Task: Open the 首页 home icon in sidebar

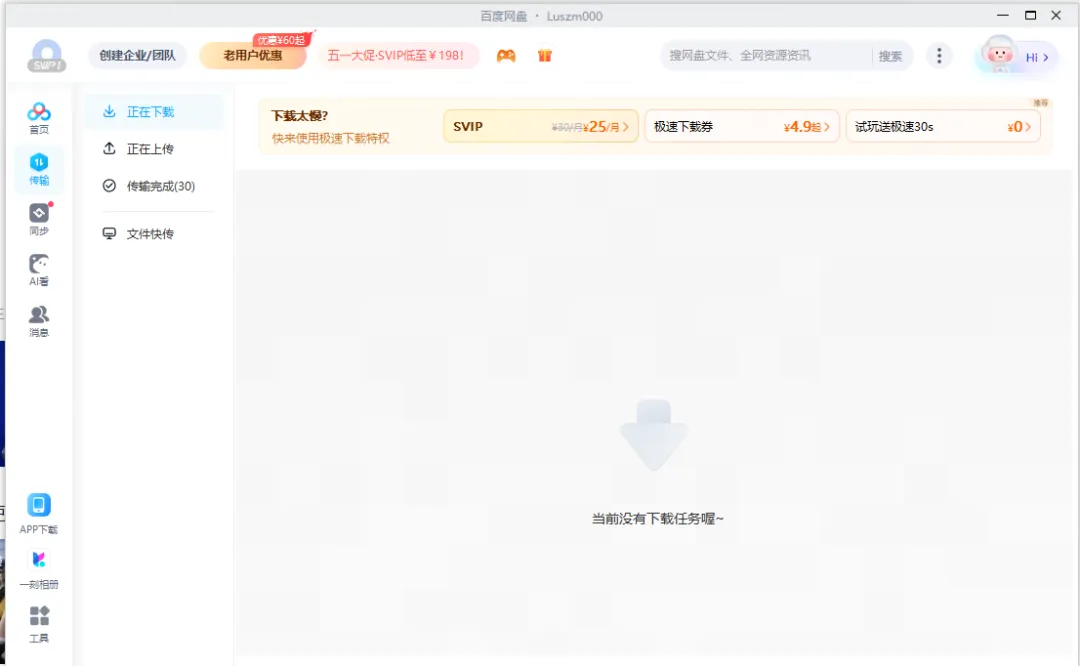Action: (39, 118)
